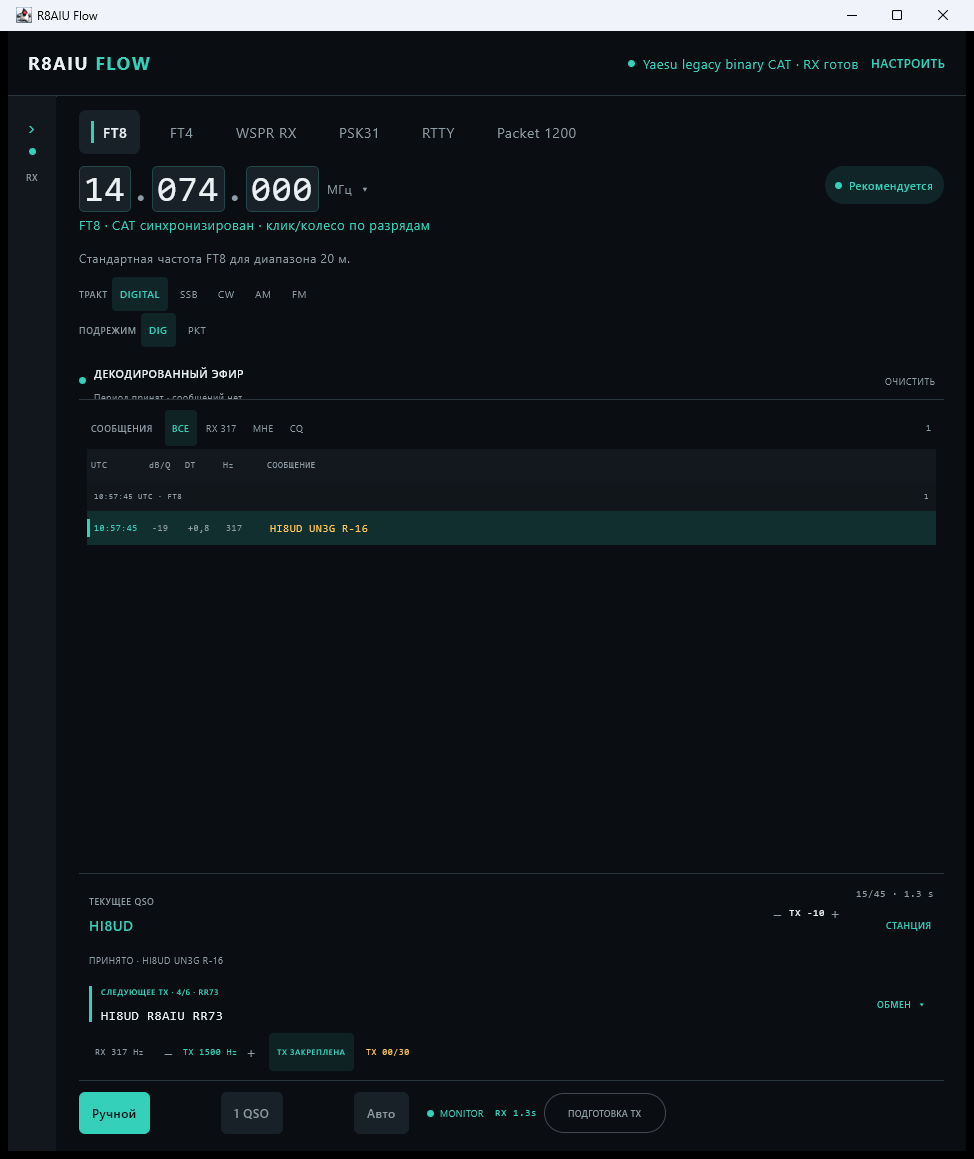This screenshot has width=974, height=1159.
Task: Click the RX 317 Hz indicator
Action: point(119,1052)
